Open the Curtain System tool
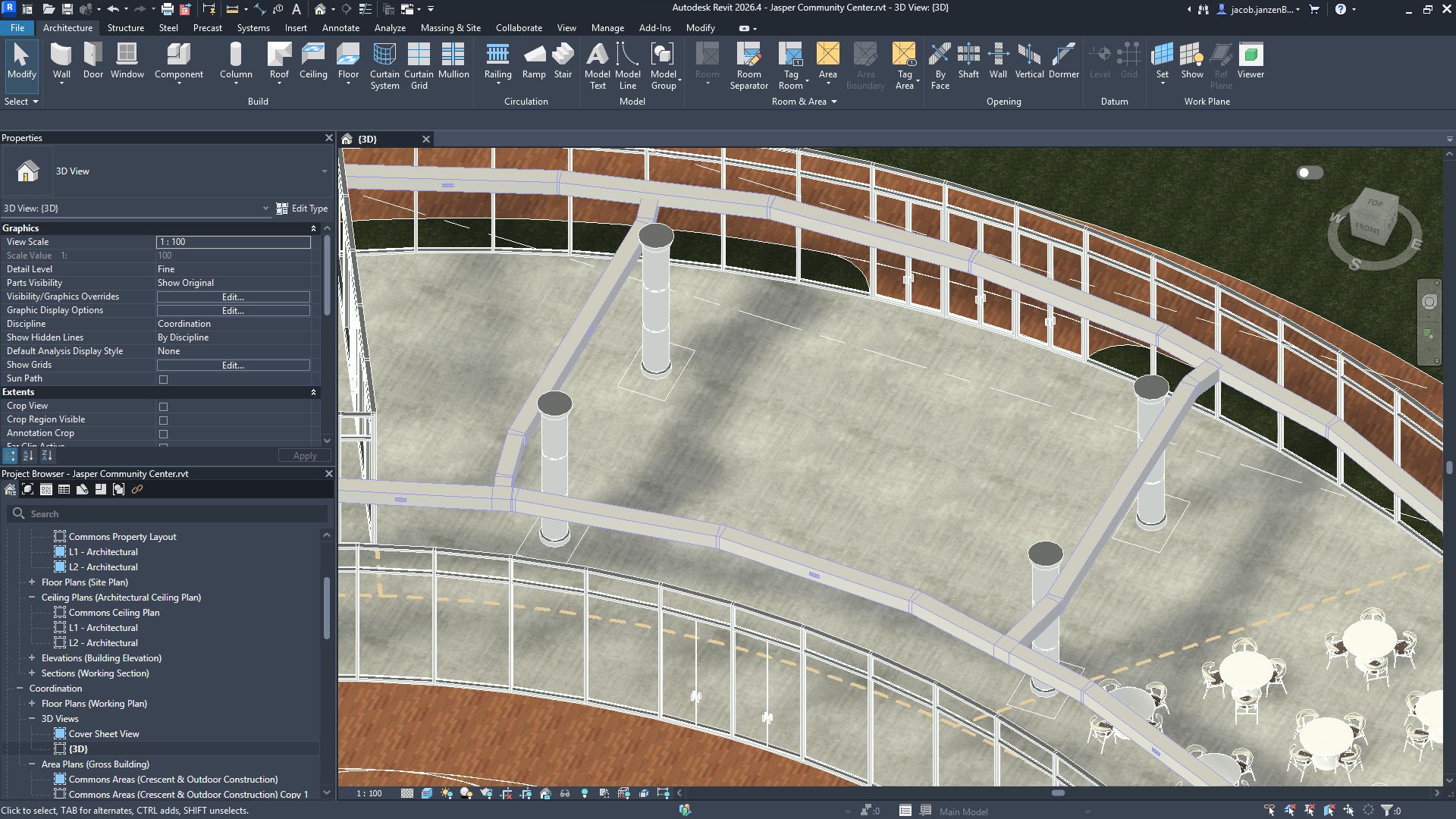 (x=384, y=66)
